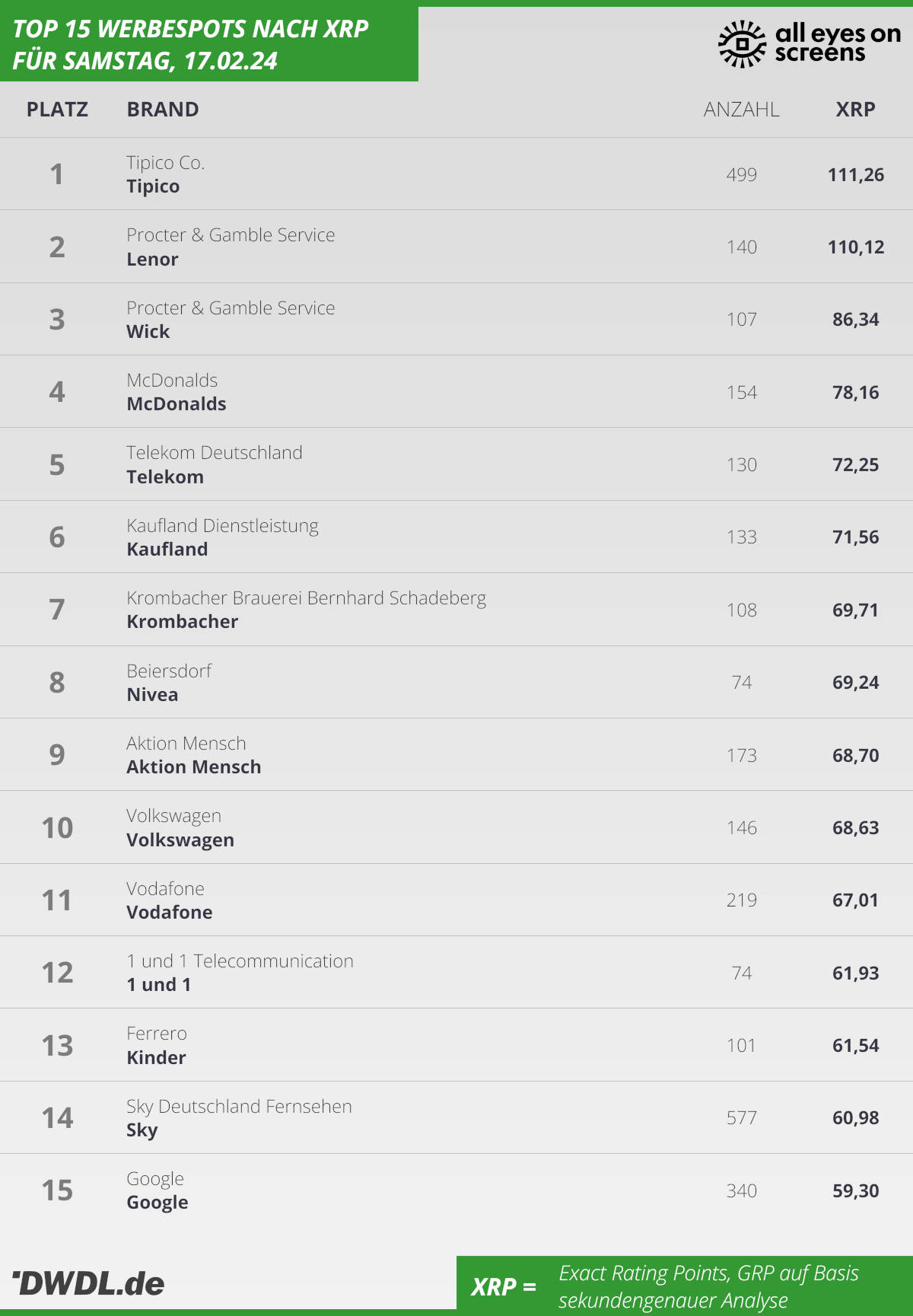Select the Google brand at rank 15
This screenshot has width=913, height=1316.
157,1203
